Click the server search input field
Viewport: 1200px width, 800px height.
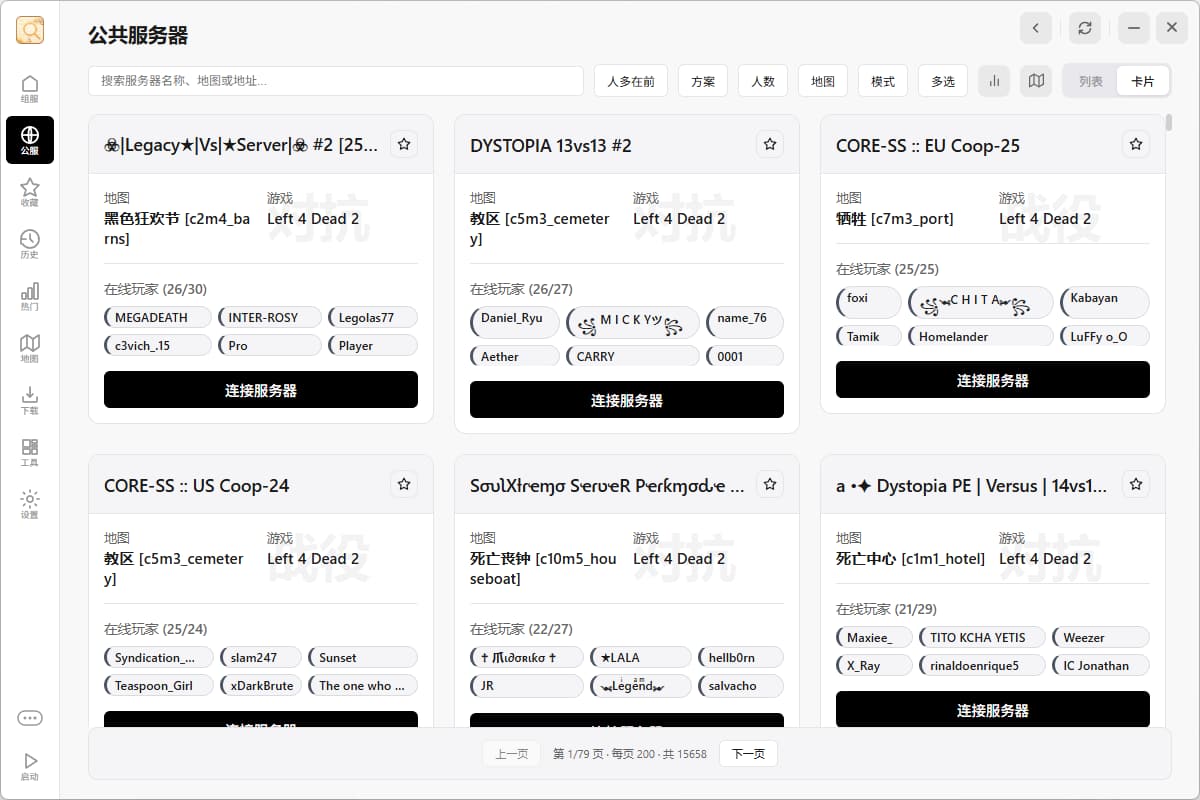click(336, 81)
